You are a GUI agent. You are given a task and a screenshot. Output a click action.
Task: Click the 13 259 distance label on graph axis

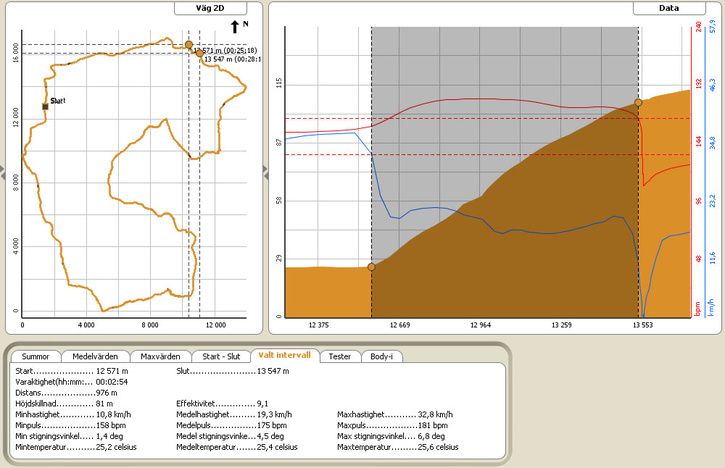[x=561, y=325]
